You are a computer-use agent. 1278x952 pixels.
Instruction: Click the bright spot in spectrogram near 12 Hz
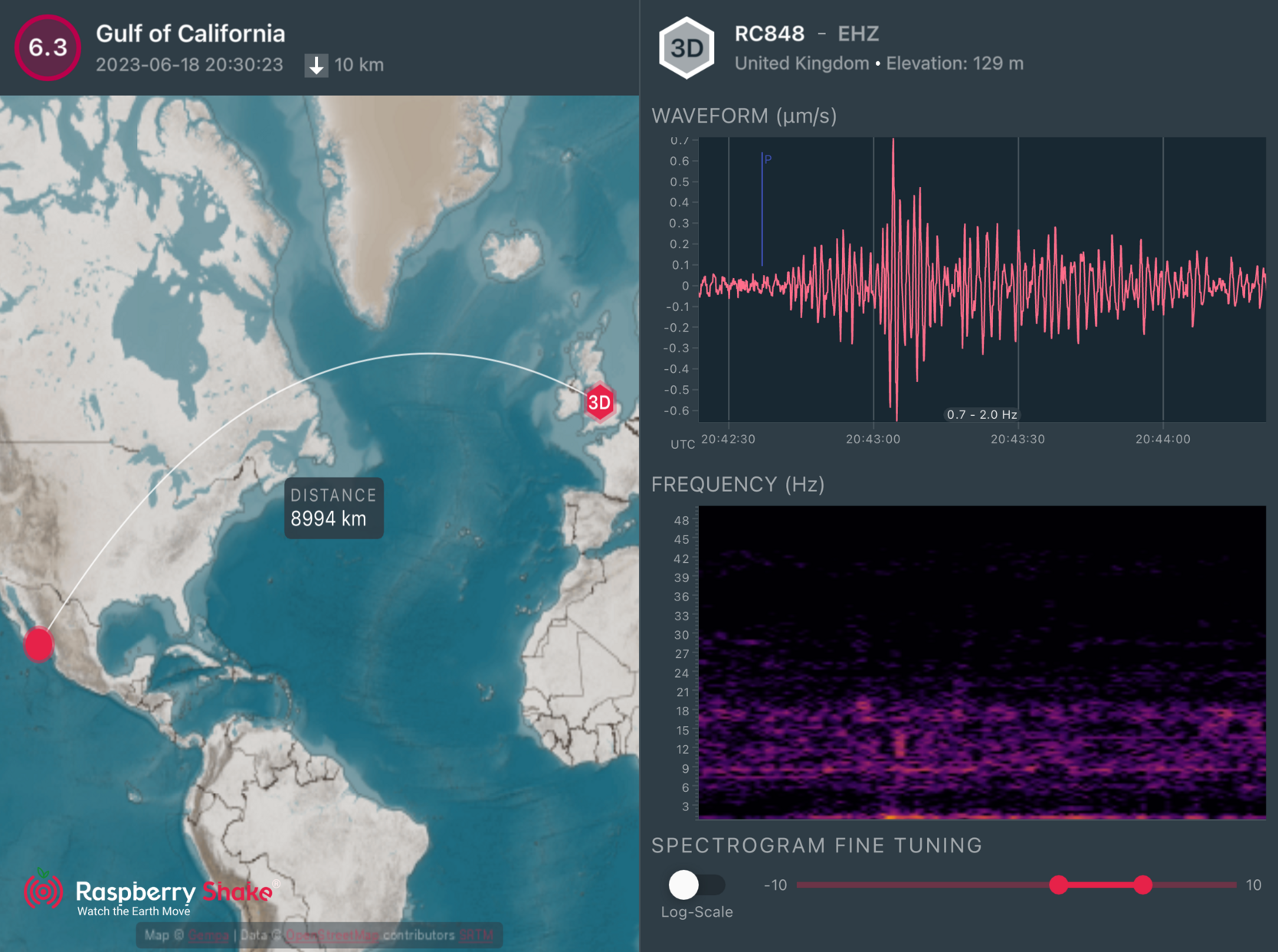(x=900, y=745)
